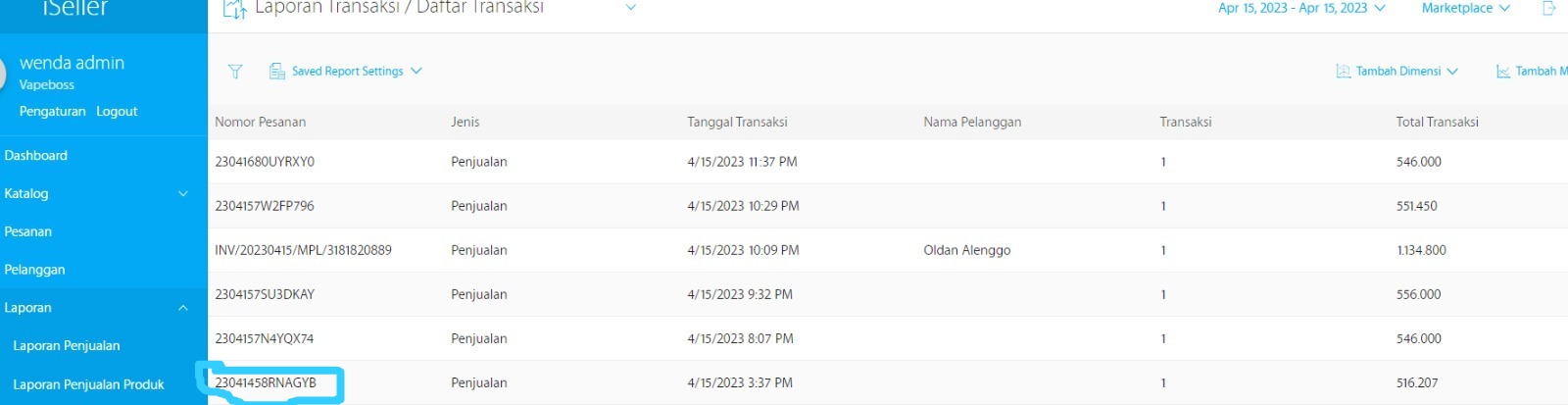1568x405 pixels.
Task: Click the Pengaturan link
Action: (52, 112)
